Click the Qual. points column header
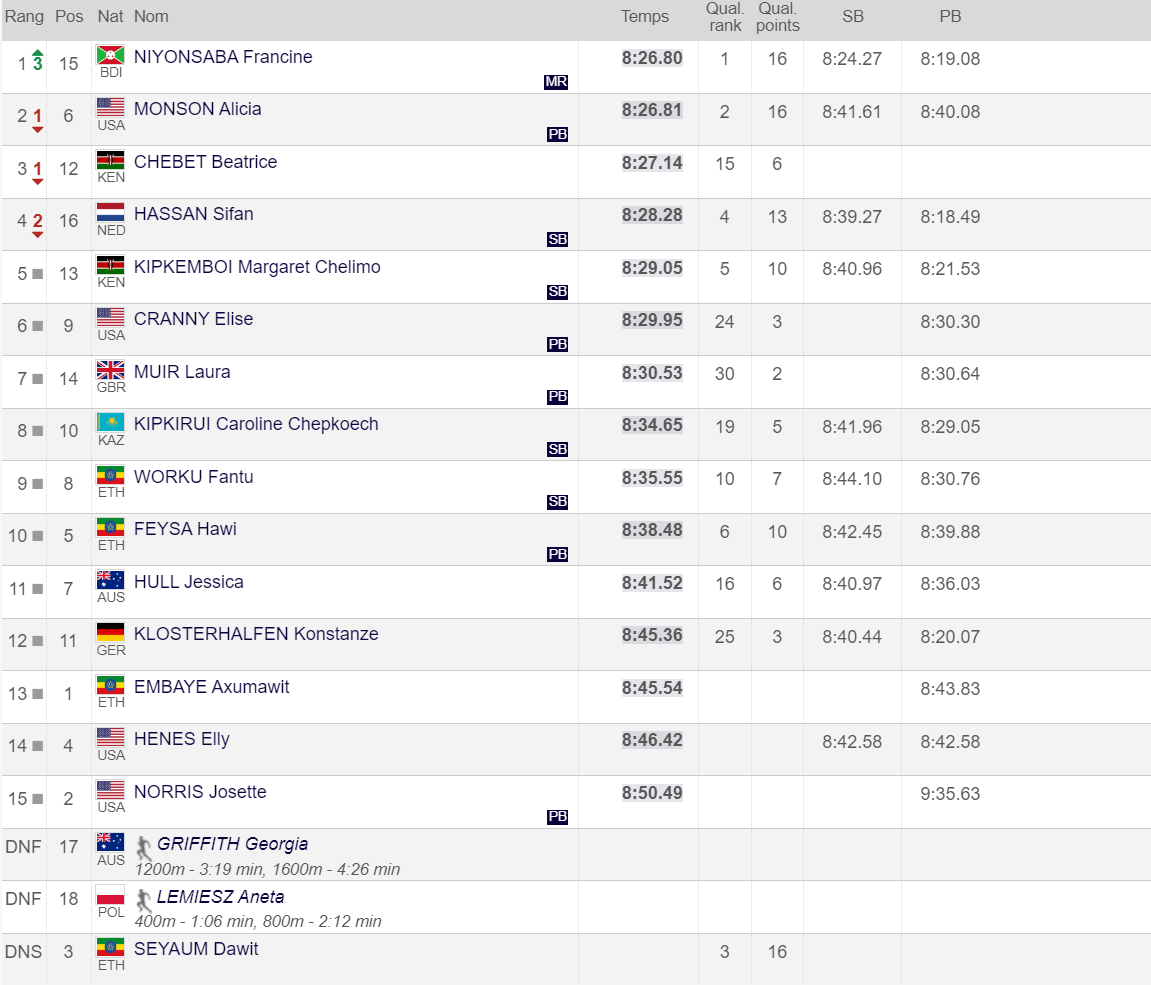1151x985 pixels. pyautogui.click(x=777, y=17)
